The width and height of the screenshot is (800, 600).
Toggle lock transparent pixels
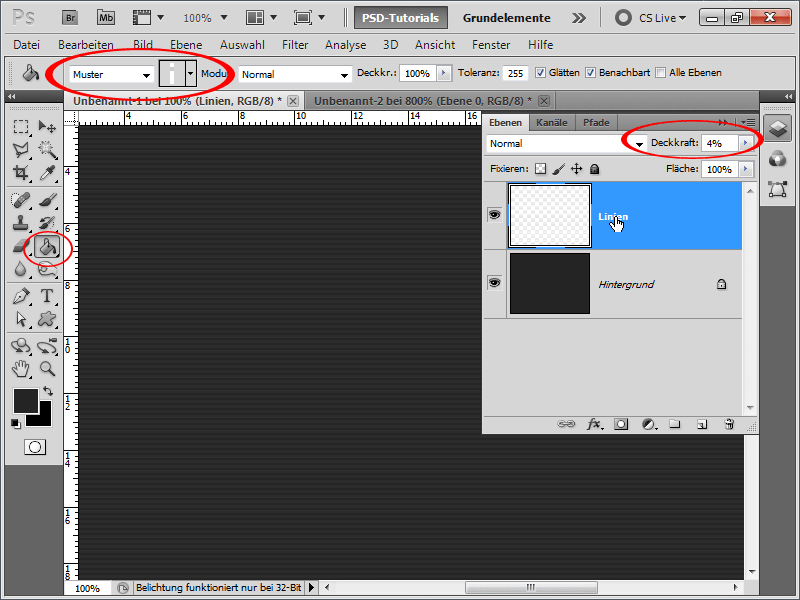click(x=540, y=169)
